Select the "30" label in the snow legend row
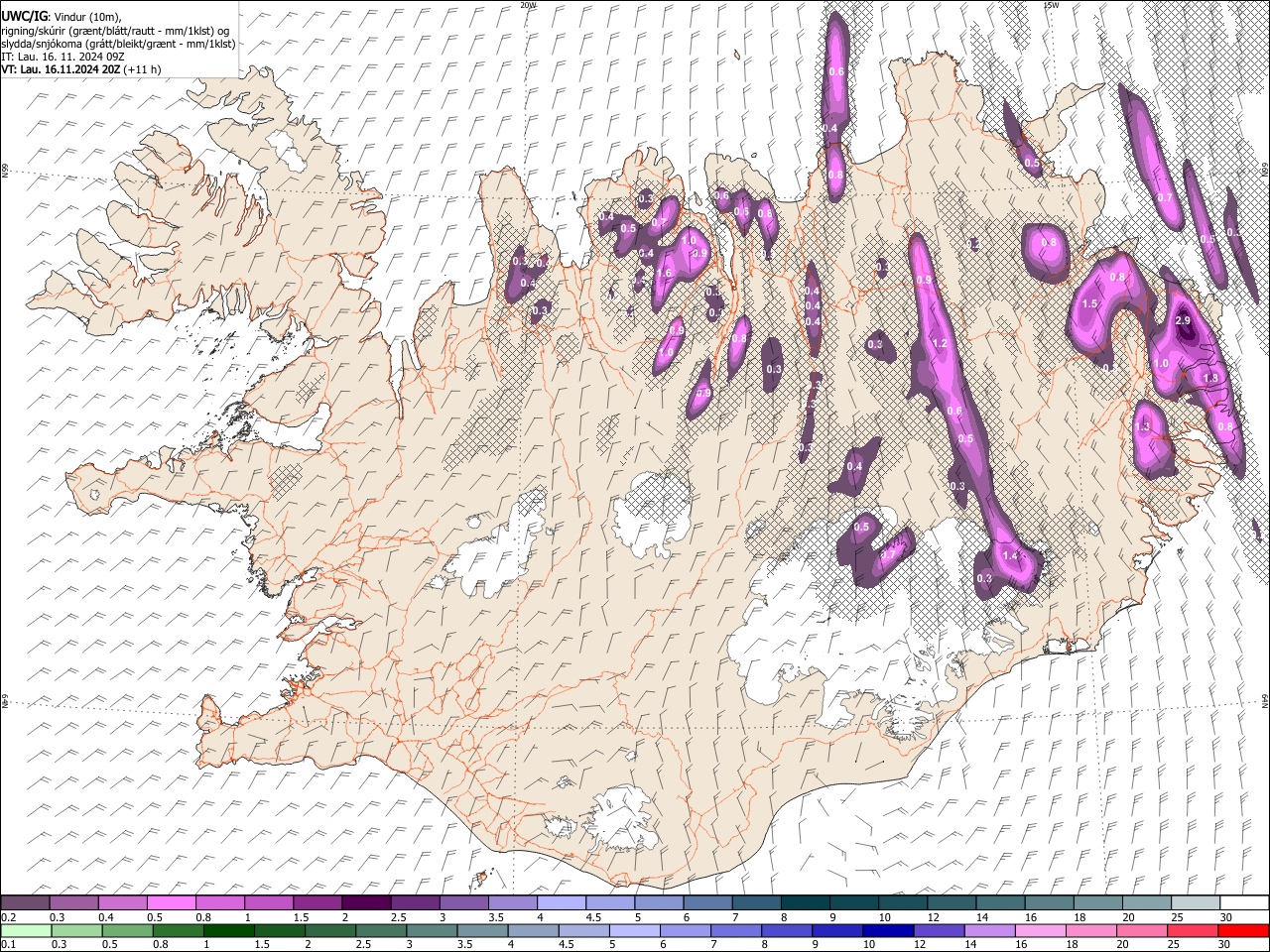Image resolution: width=1270 pixels, height=952 pixels. coord(1225,916)
